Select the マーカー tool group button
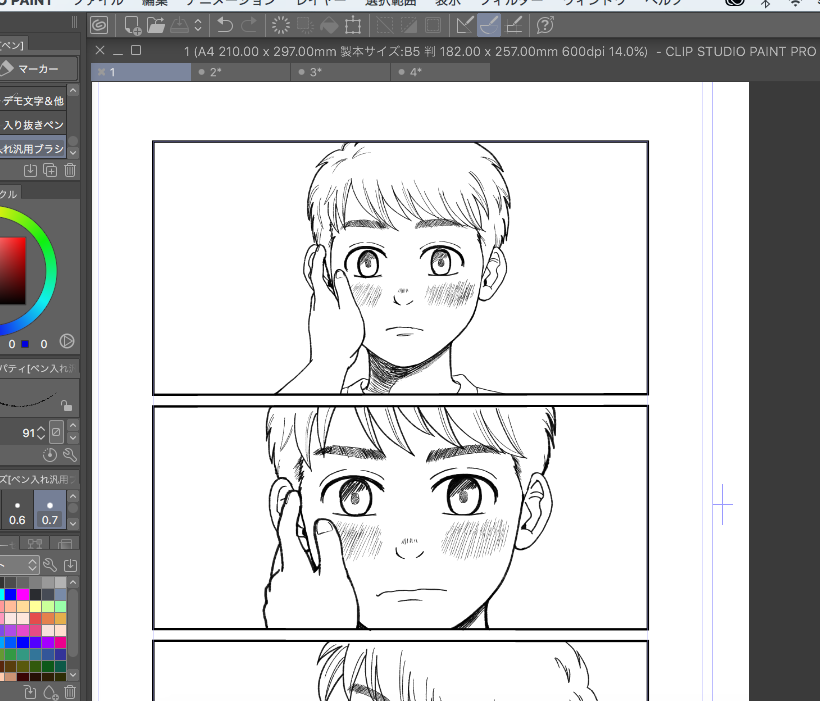820x701 pixels. [x=38, y=69]
